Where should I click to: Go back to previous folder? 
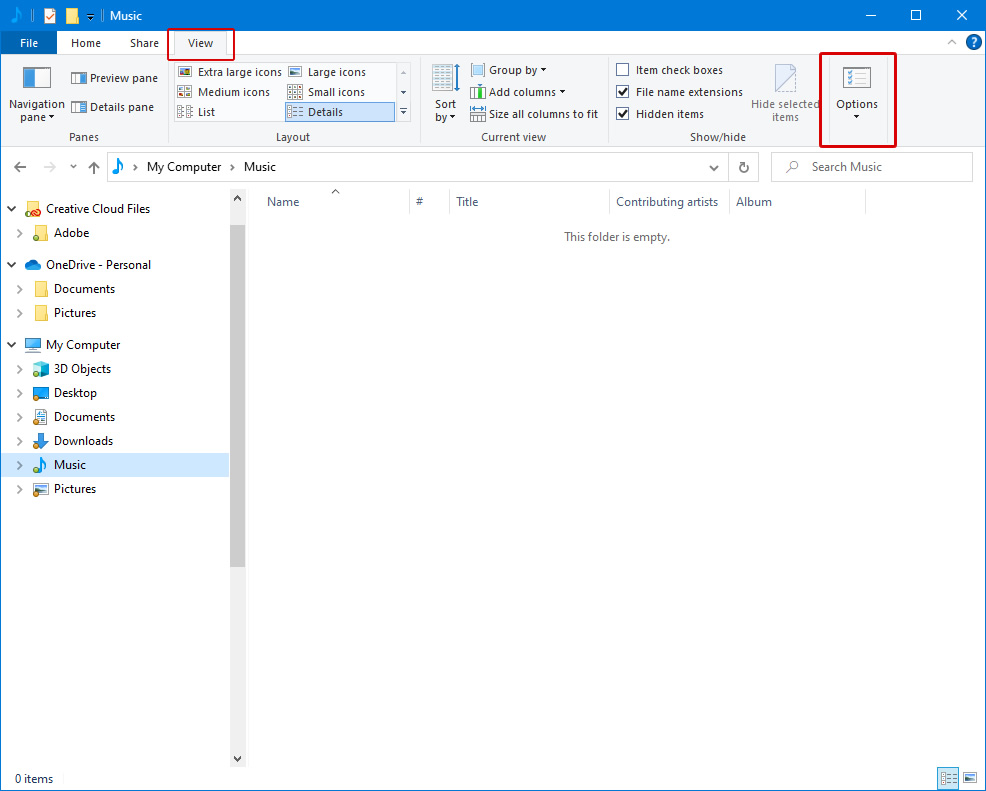pyautogui.click(x=20, y=167)
